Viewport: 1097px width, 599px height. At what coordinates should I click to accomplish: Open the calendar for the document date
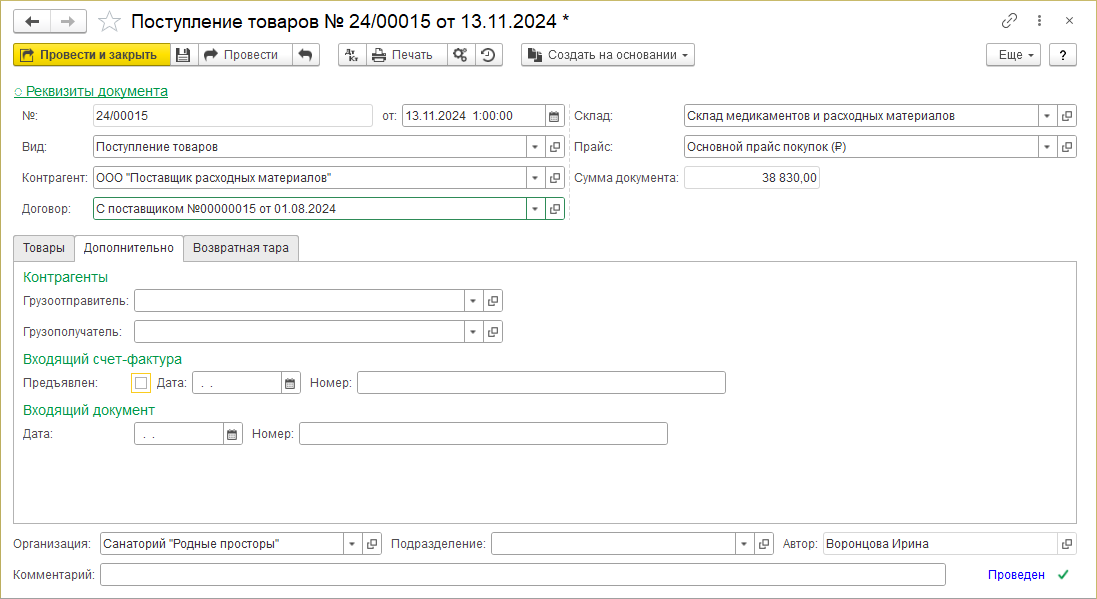click(553, 116)
